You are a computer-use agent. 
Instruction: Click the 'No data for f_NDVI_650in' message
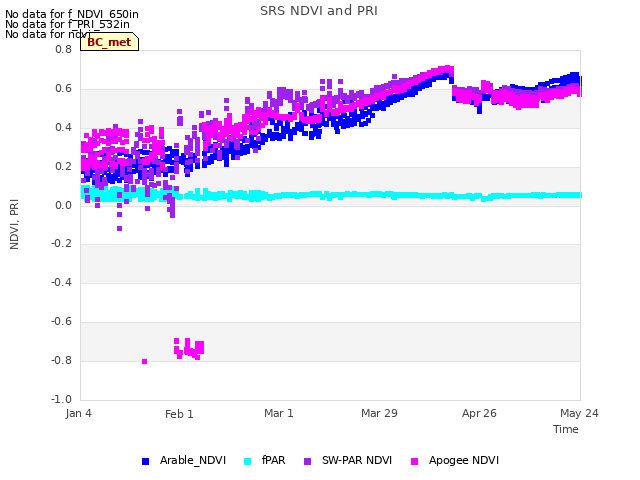pyautogui.click(x=72, y=14)
